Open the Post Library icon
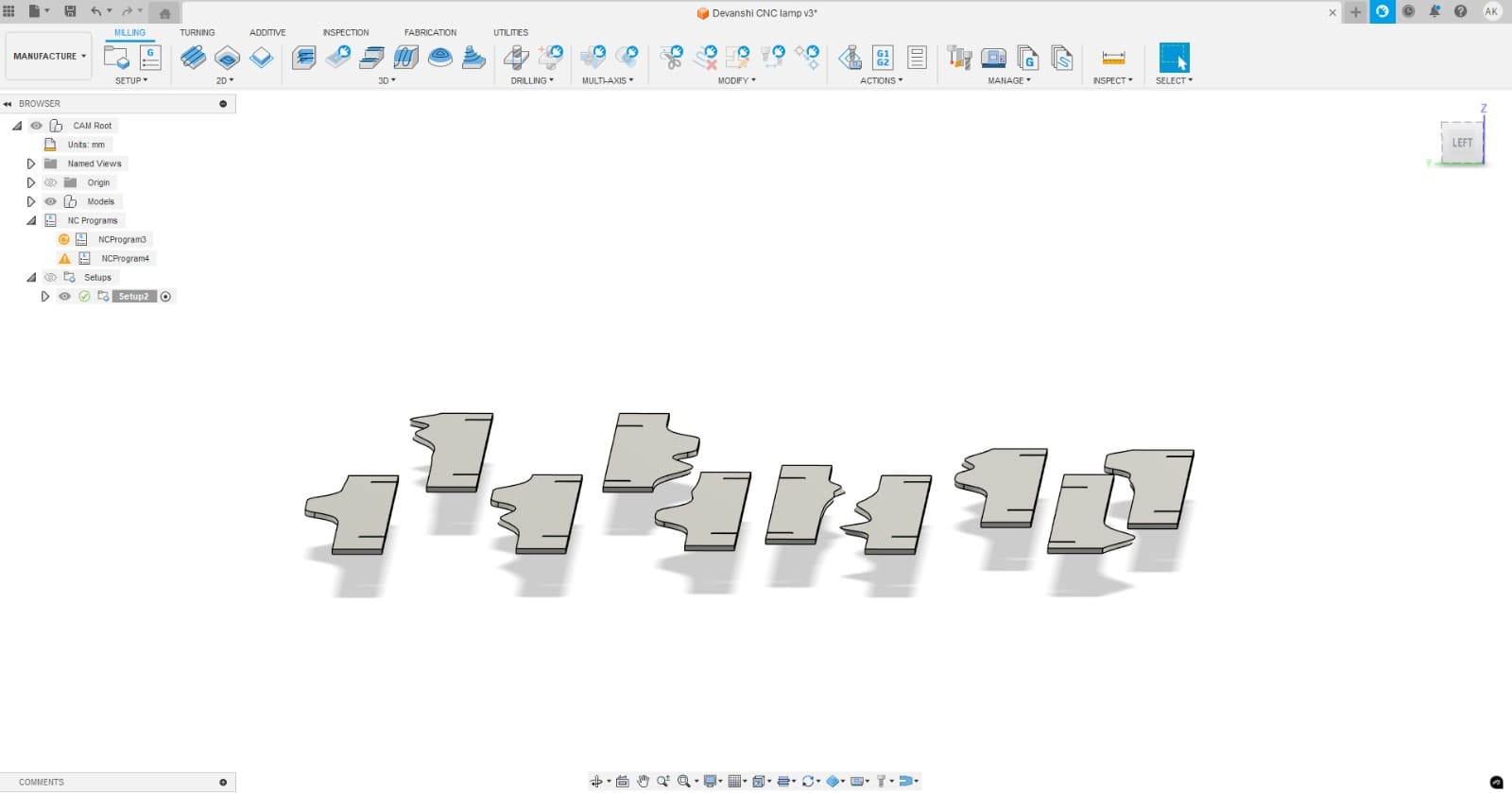This screenshot has width=1512, height=793. pyautogui.click(x=1027, y=58)
